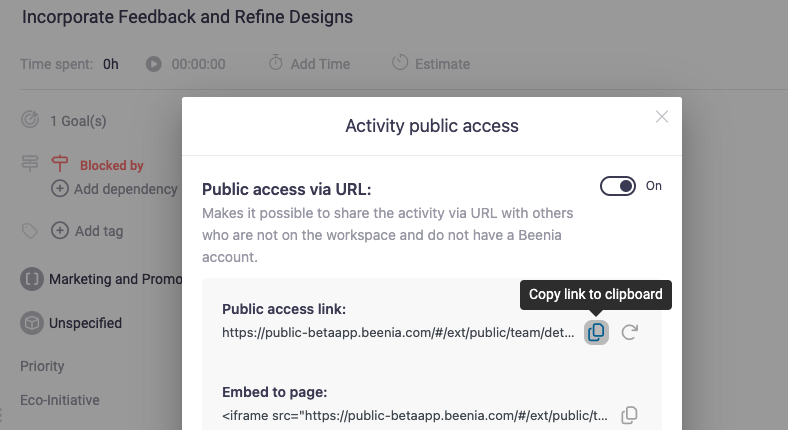Viewport: 788px width, 430px height.
Task: Regenerate the public access link
Action: tap(629, 332)
